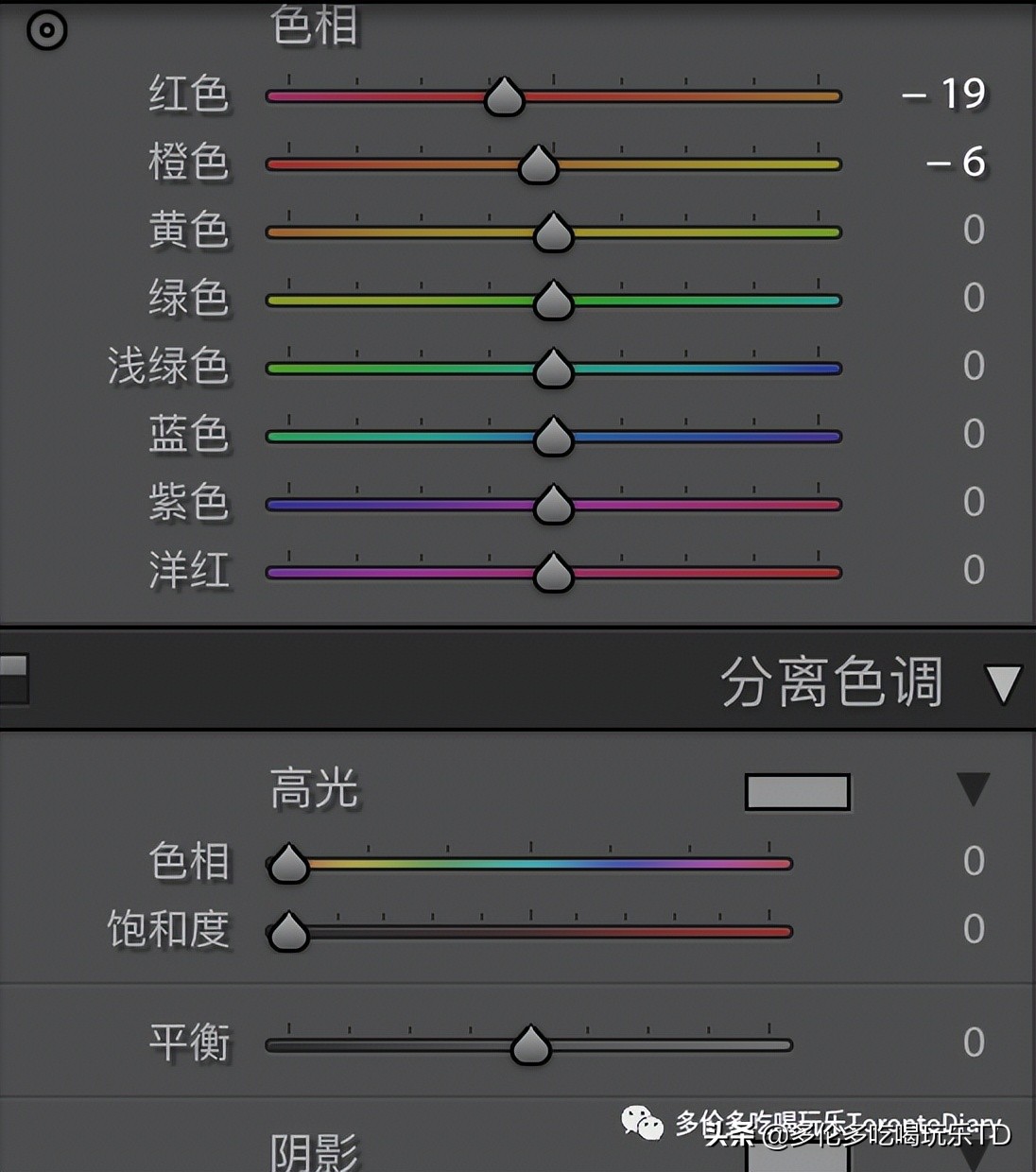Click the 洋红 hue slider handle
This screenshot has width=1036, height=1172.
(553, 573)
